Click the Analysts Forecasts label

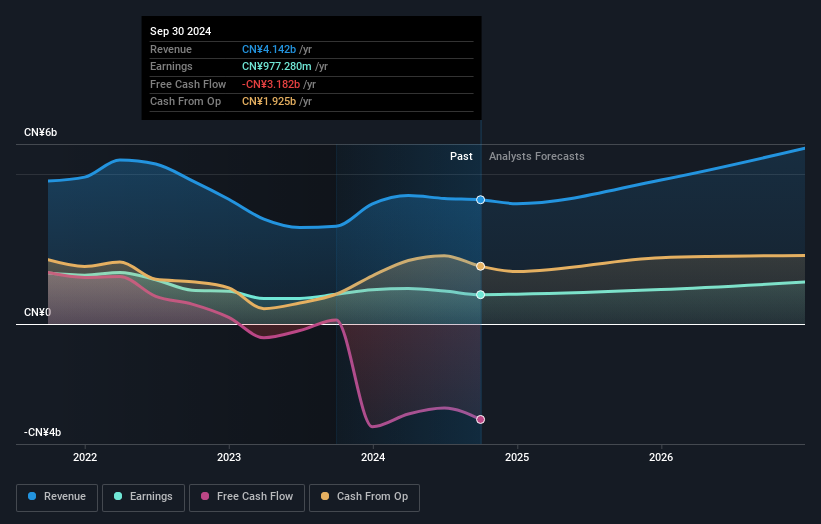(537, 157)
